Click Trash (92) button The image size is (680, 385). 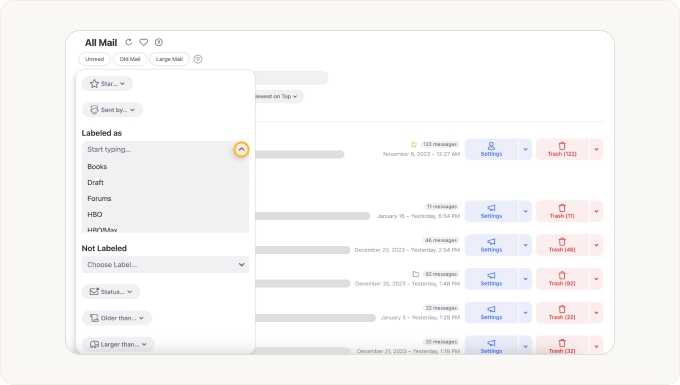[x=562, y=279]
